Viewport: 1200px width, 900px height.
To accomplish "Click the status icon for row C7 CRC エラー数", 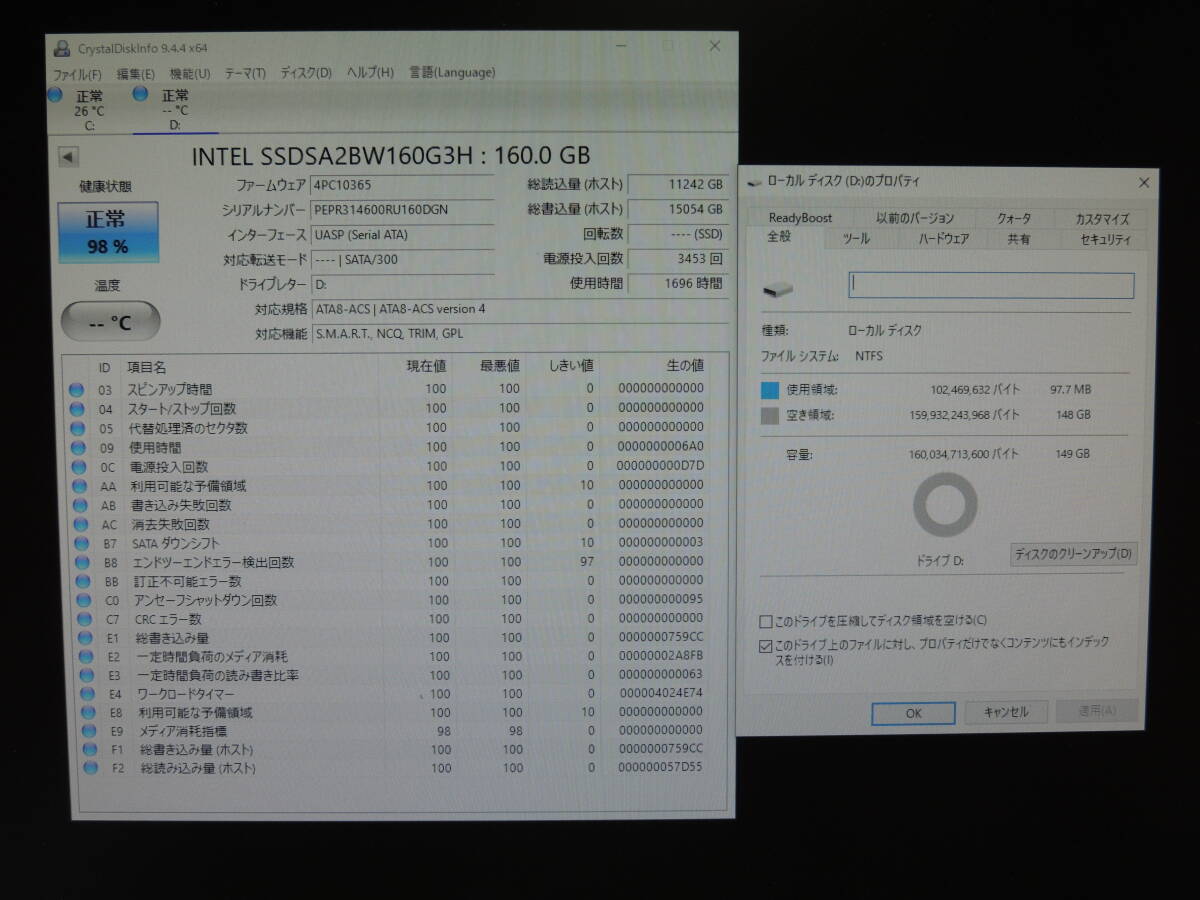I will click(84, 619).
